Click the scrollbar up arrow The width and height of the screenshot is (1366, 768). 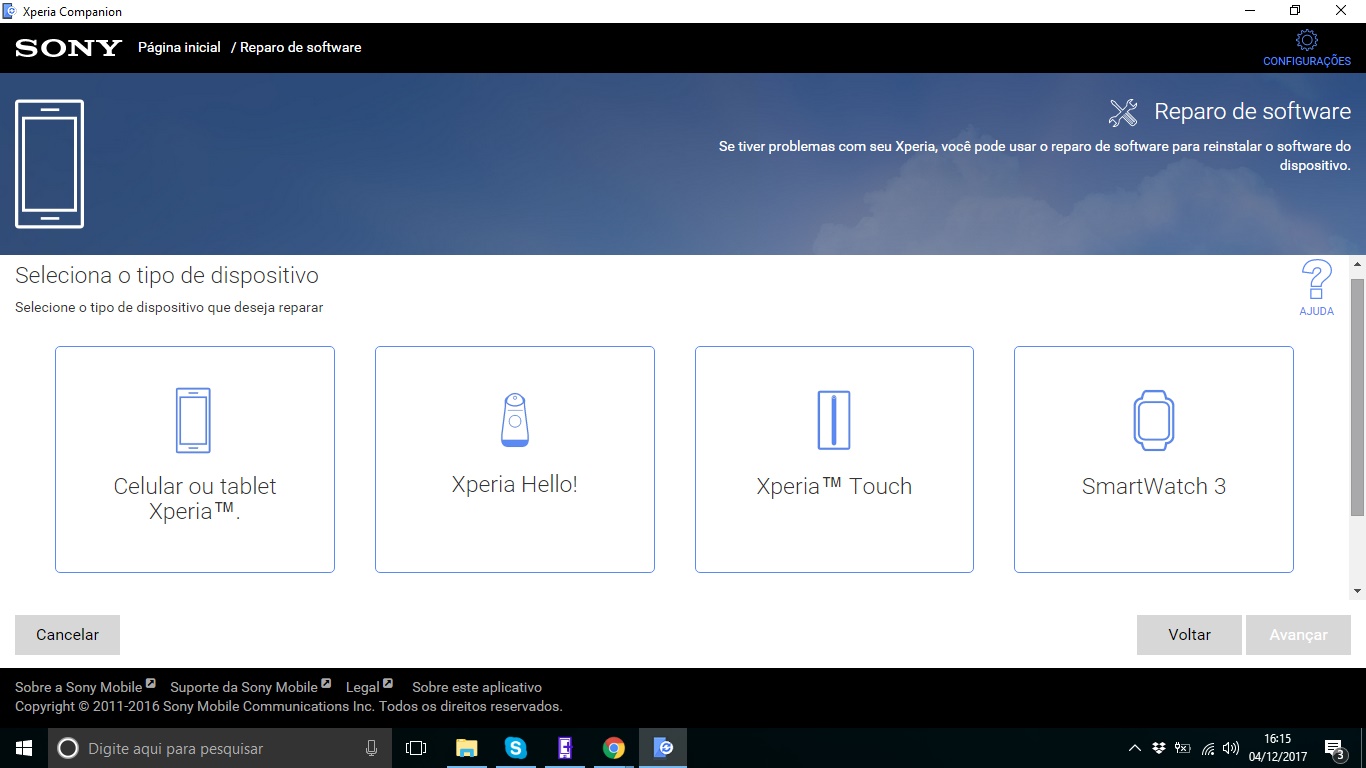(1358, 266)
